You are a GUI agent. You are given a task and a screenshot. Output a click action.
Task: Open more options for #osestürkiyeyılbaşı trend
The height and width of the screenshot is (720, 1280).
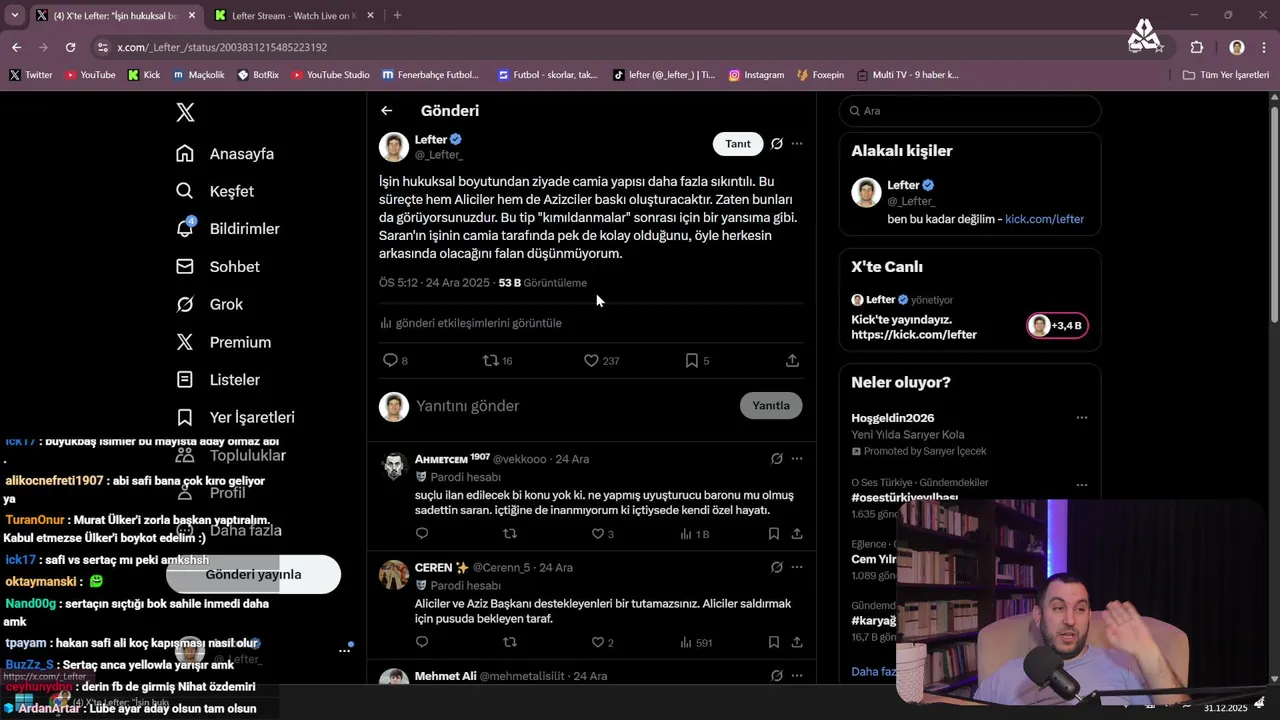tap(1081, 485)
